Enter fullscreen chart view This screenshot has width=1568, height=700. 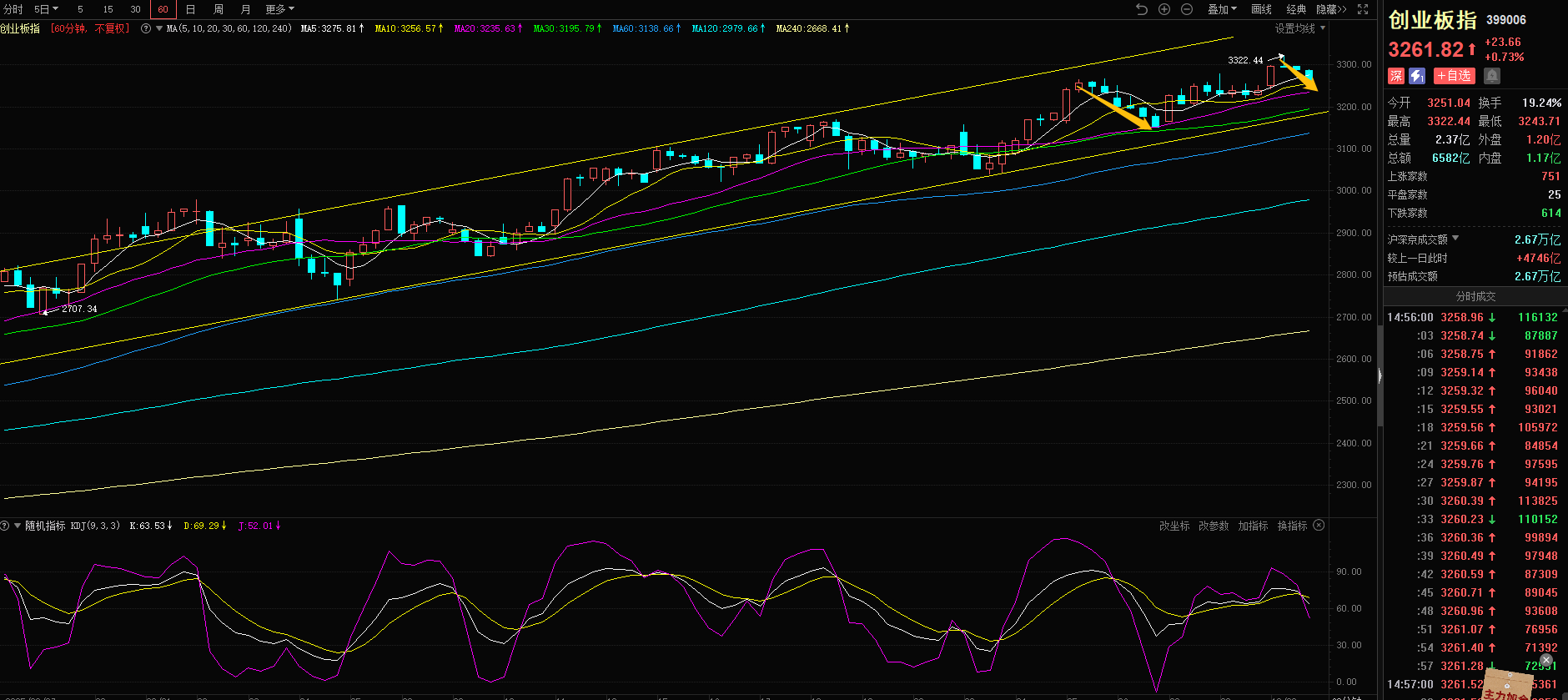click(x=1363, y=9)
